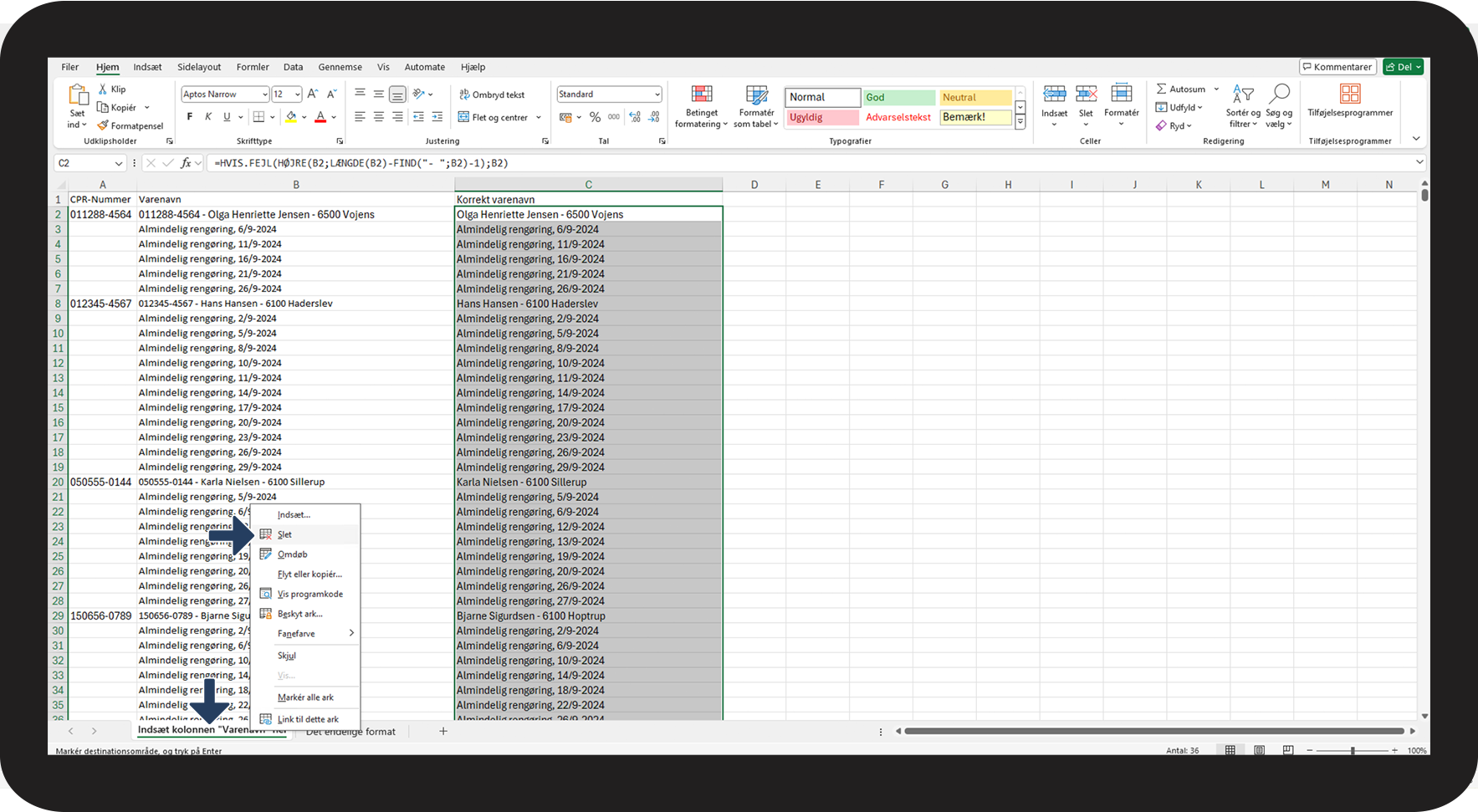This screenshot has width=1478, height=812.
Task: Open the Name Box dropdown arrow
Action: (x=118, y=163)
